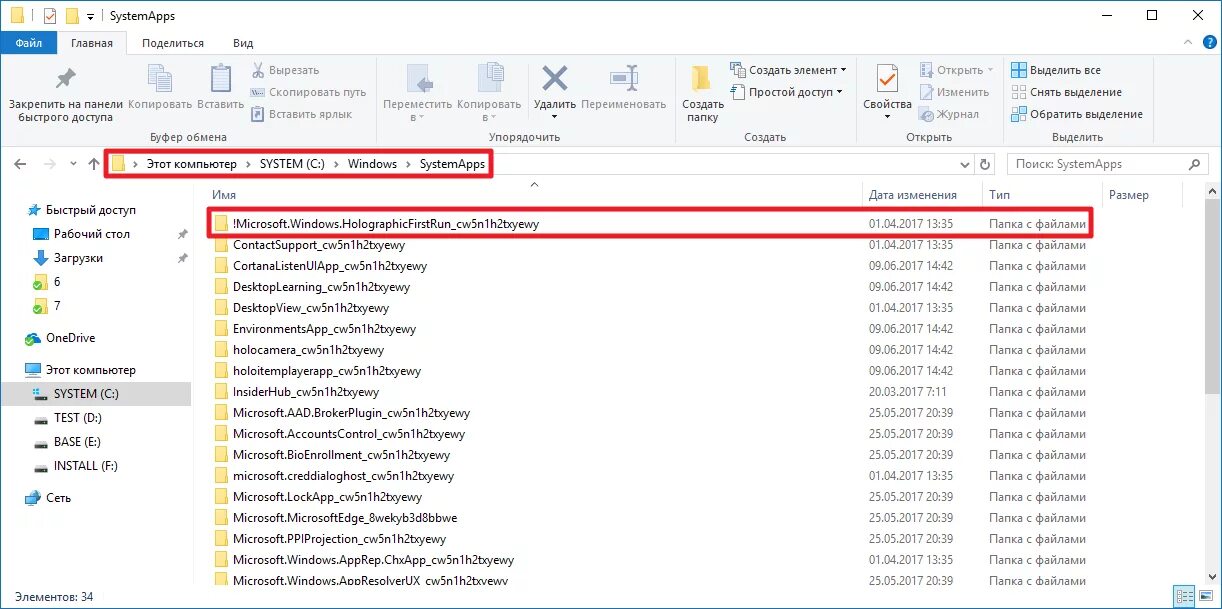Open the Quick Access Toolbar customize arrow
This screenshot has height=609, width=1222.
[90, 16]
